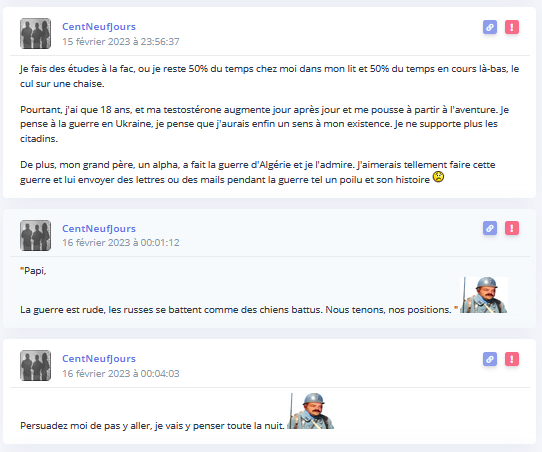Click the timestamp 15 février 2023 à 23:56:37
542x452 pixels.
click(x=121, y=41)
